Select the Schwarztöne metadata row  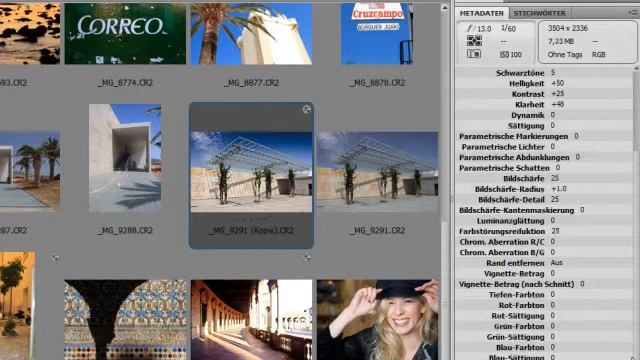(544, 73)
